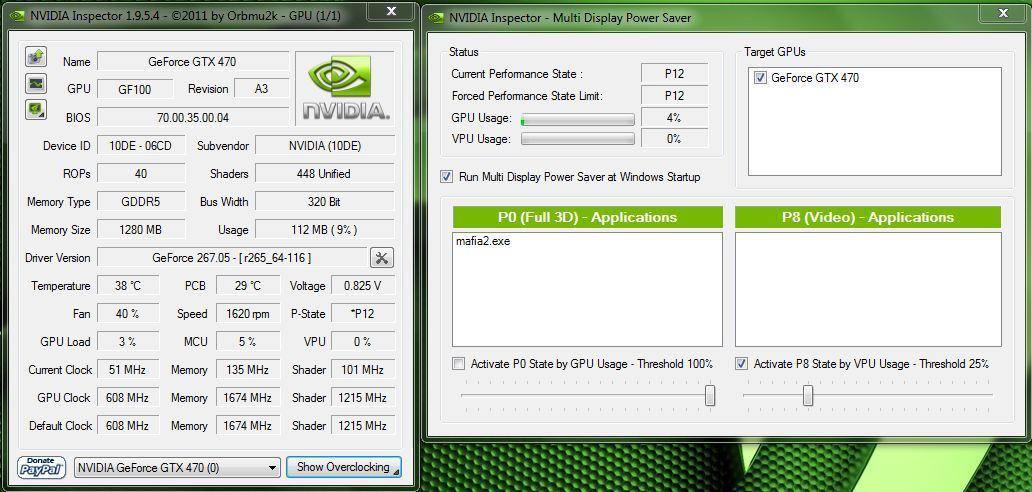Click the Current Performance State P12 value

(x=675, y=74)
